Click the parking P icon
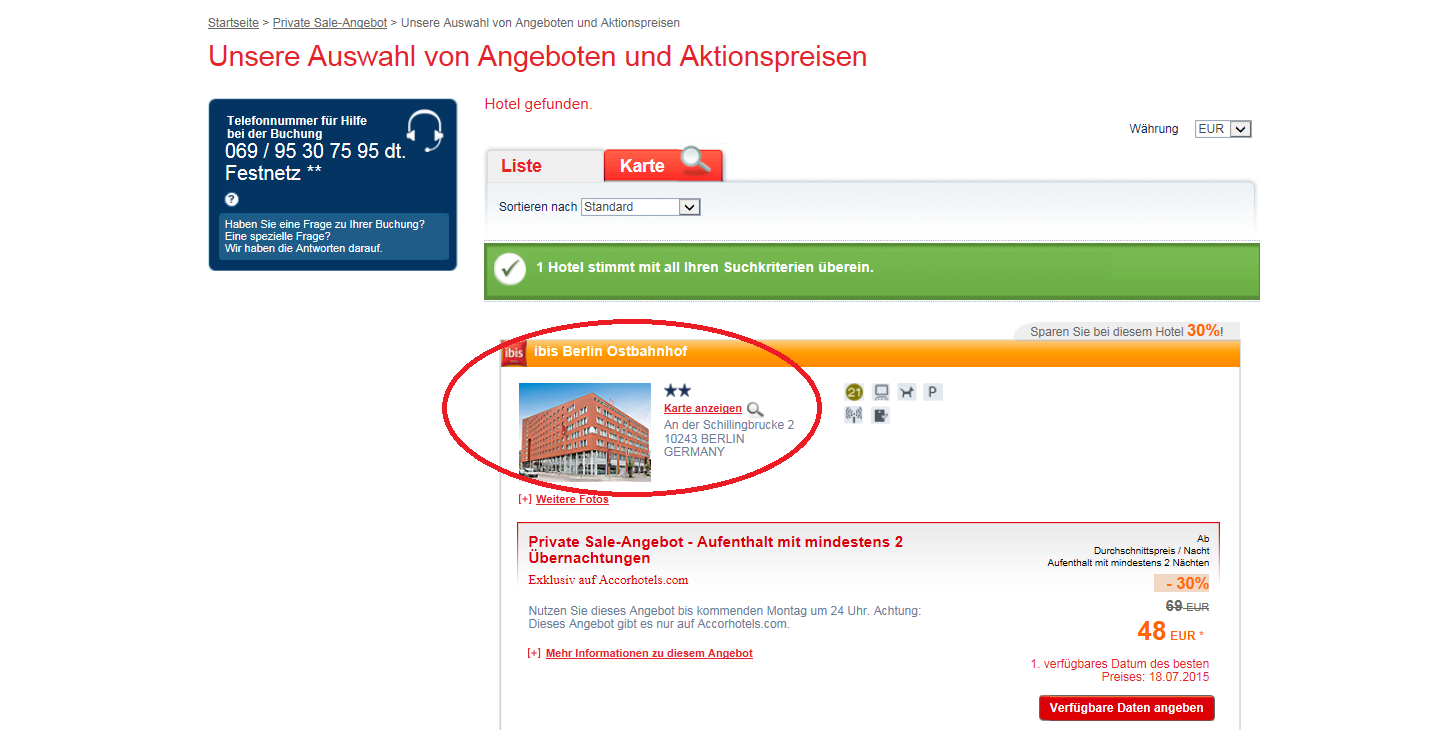 [x=933, y=392]
